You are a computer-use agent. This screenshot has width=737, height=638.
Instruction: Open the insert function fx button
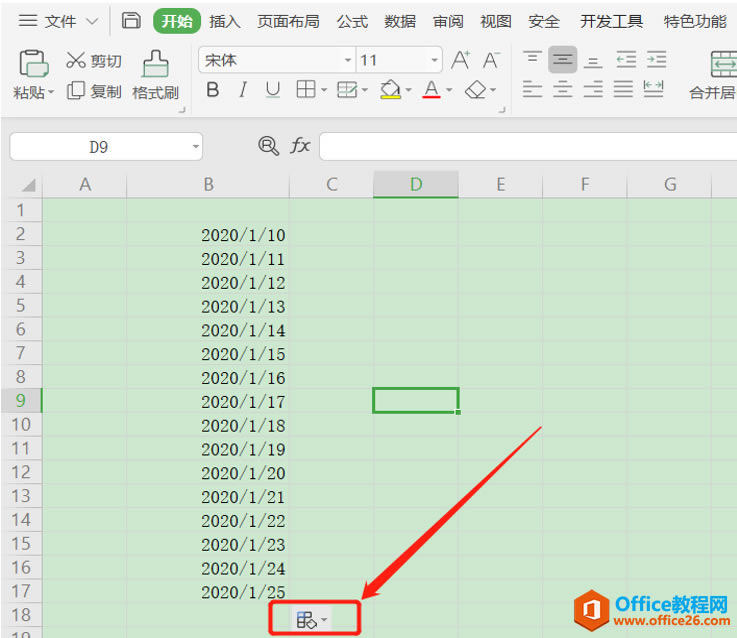click(300, 145)
